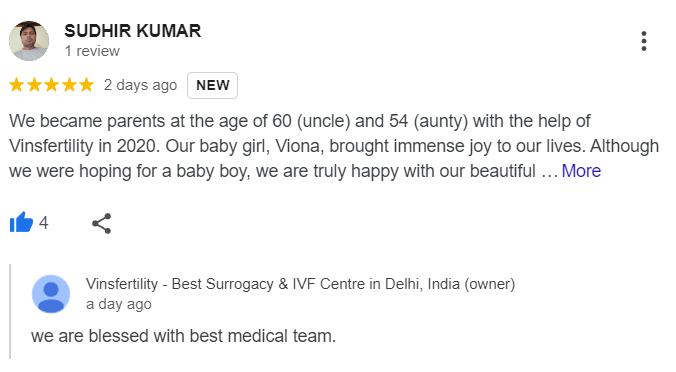Click the NEW badge beside the date
This screenshot has height=372, width=676.
pos(213,85)
